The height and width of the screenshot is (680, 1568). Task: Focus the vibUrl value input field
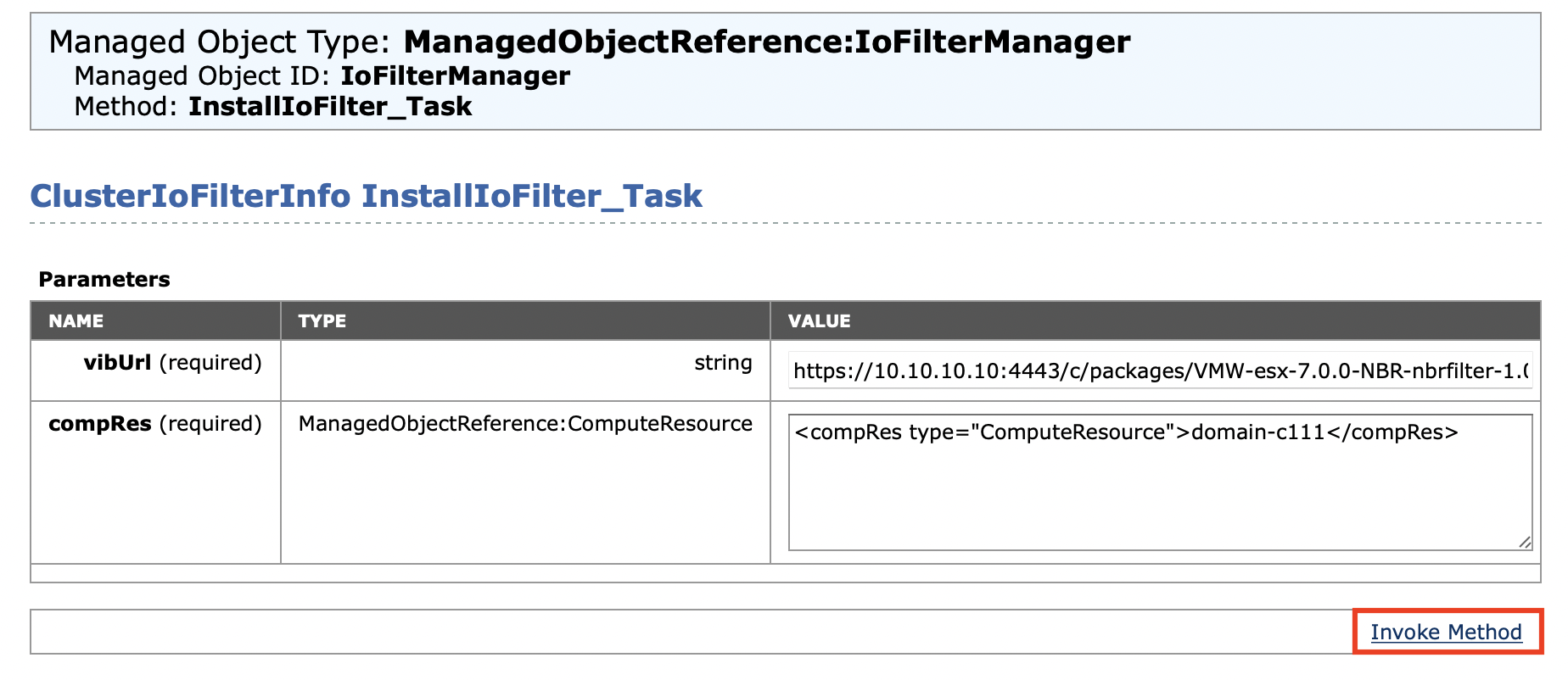1159,371
